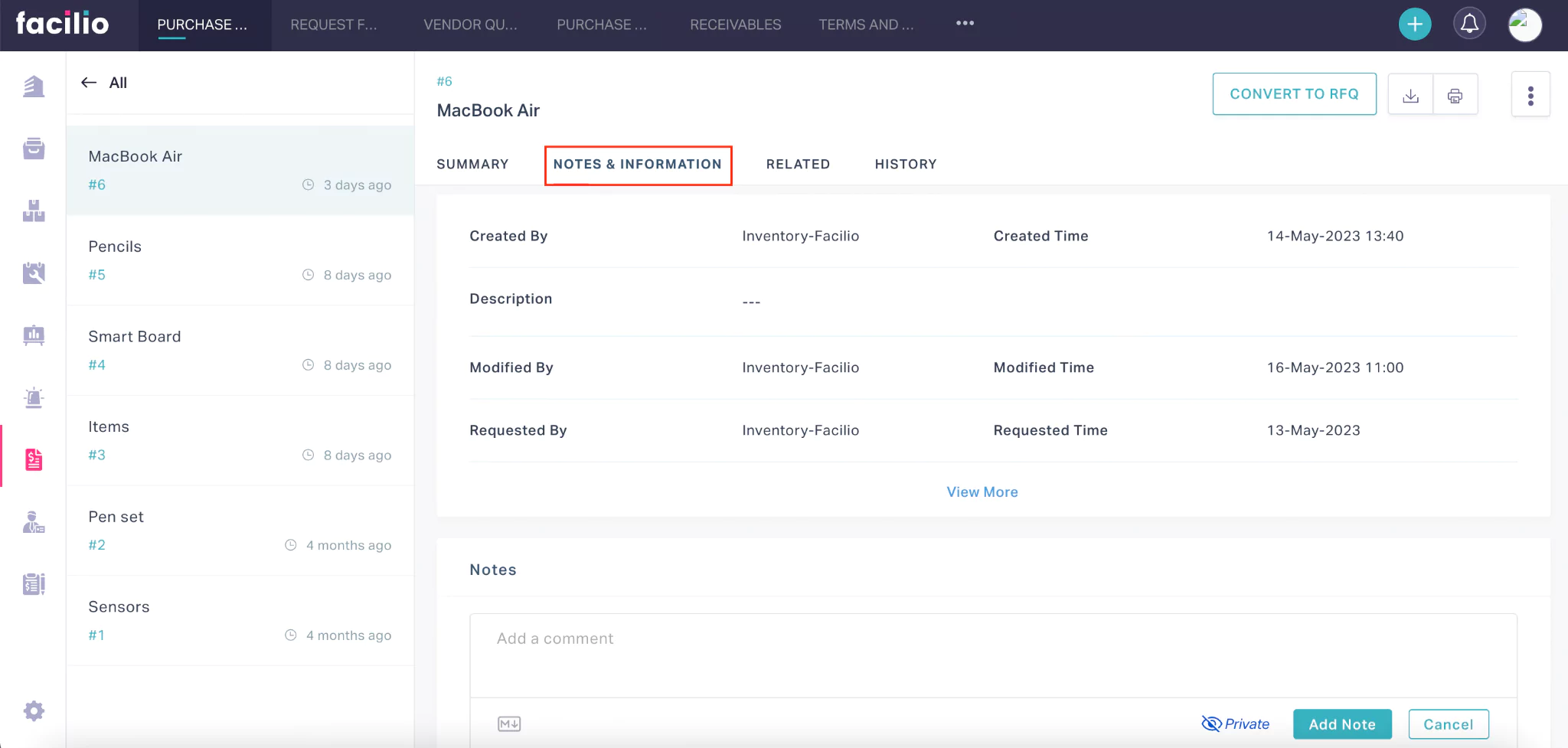Click the MacBook Air page title
Viewport: 1568px width, 748px height.
(488, 110)
